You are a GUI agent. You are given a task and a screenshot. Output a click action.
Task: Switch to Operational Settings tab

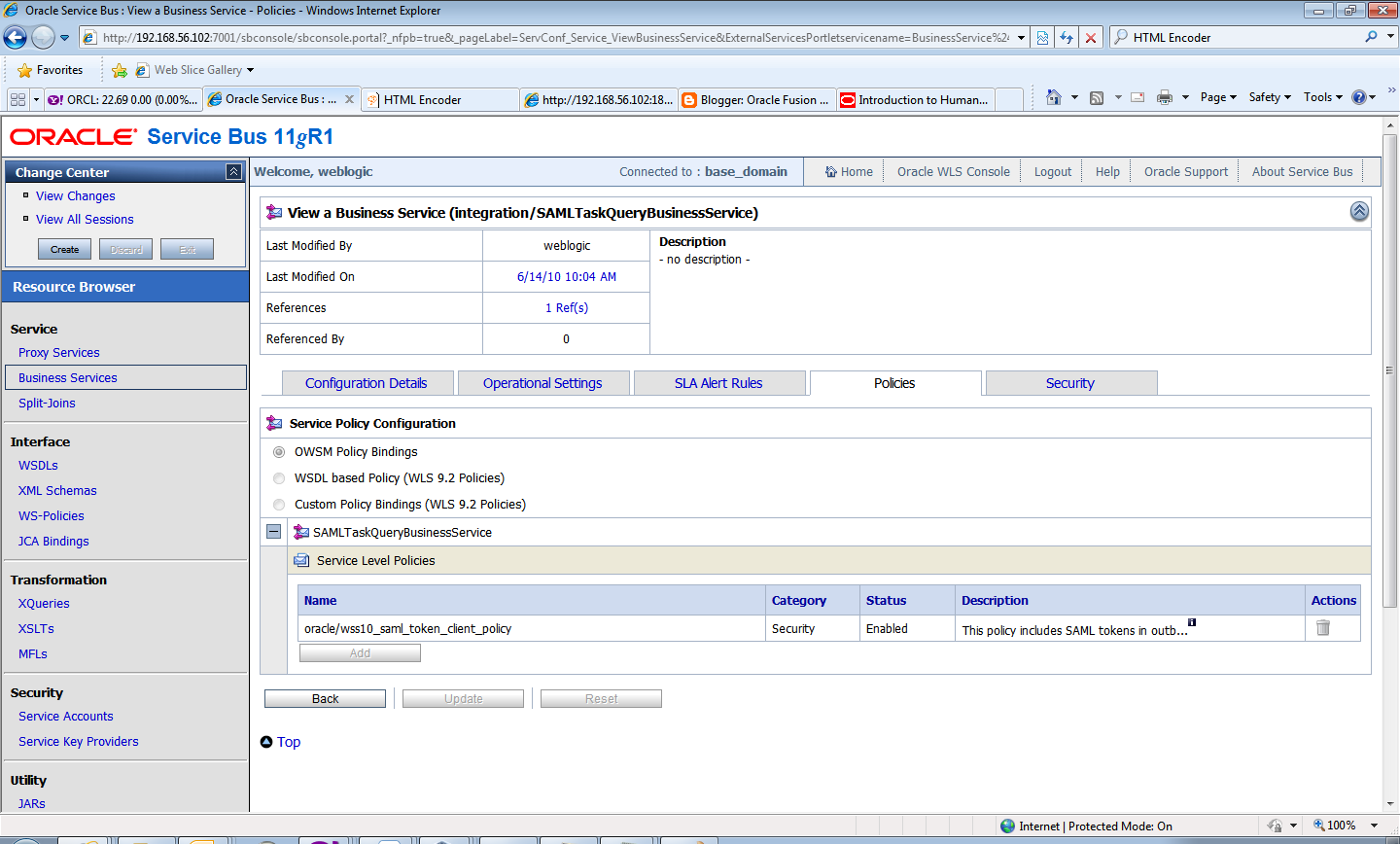[542, 383]
